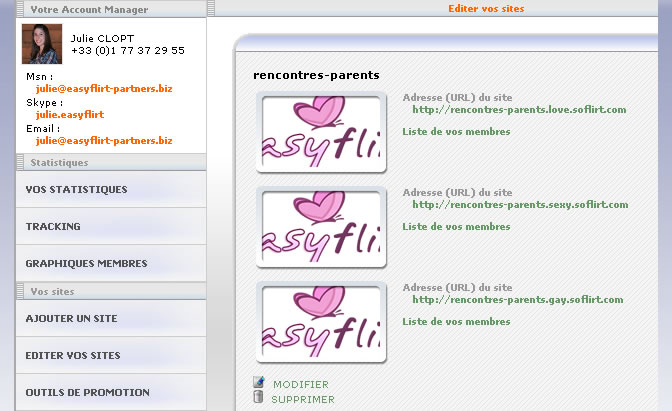Click the grip icon beside Editer vos sites
Screen dimensions: 672x411
[x=211, y=9]
